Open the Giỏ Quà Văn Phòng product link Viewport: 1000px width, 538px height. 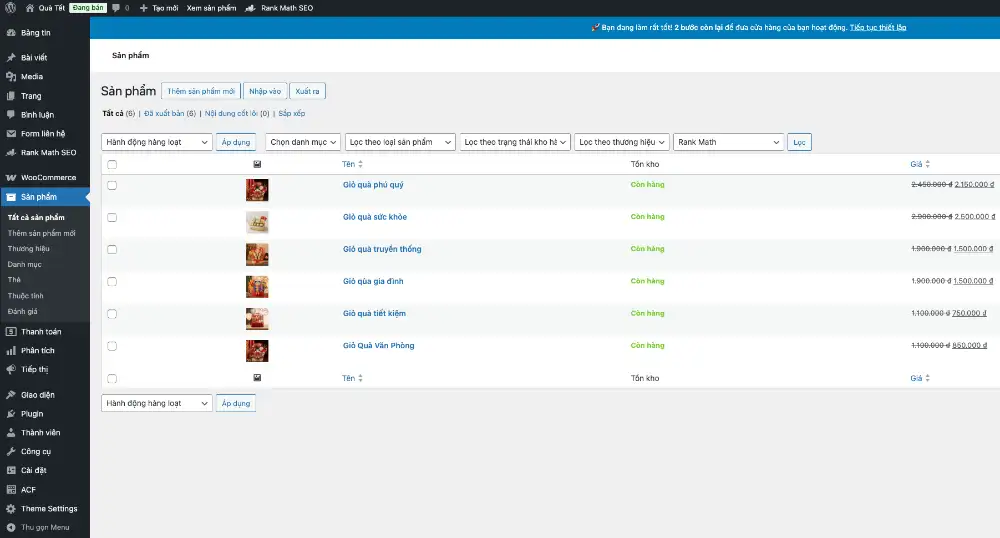click(x=379, y=345)
